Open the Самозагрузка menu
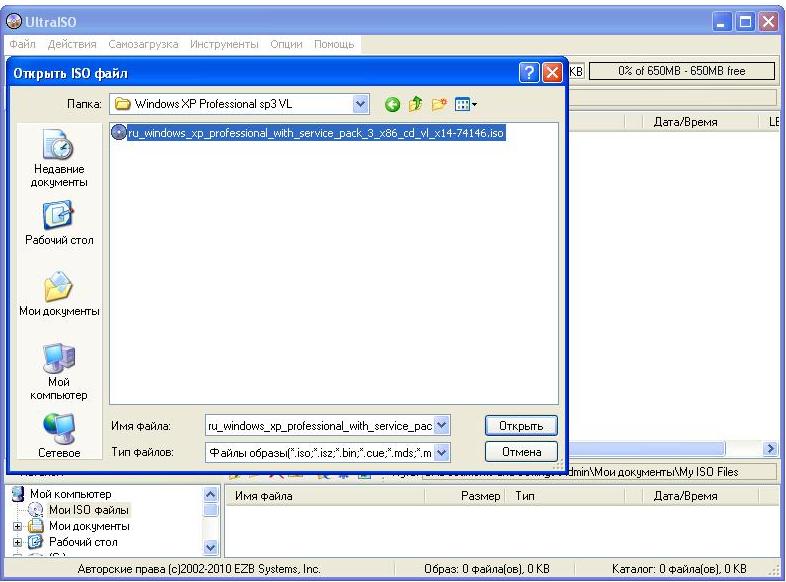Screen dimensions: 786x582 pyautogui.click(x=143, y=44)
